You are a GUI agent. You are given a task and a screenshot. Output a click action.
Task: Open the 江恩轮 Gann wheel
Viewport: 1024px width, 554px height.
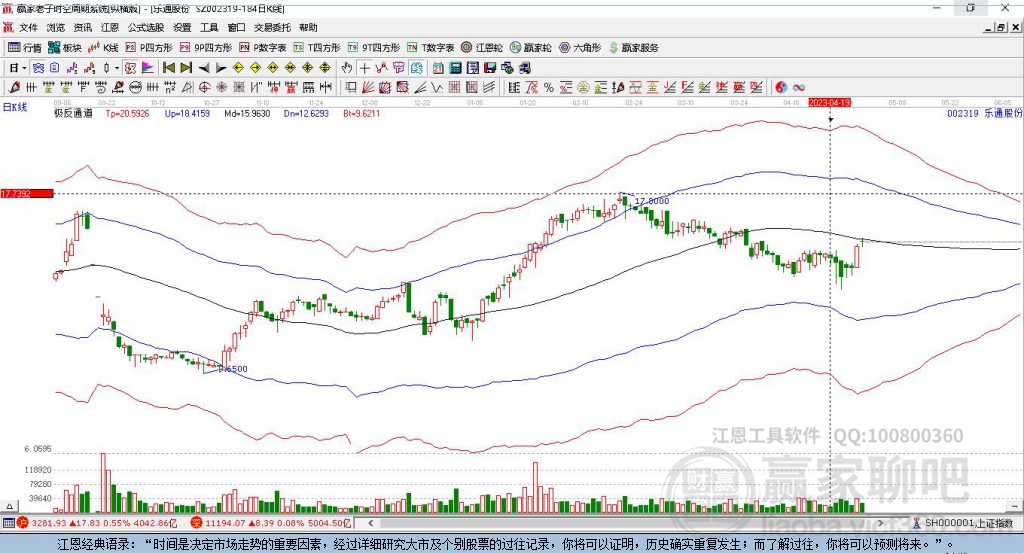[x=482, y=48]
